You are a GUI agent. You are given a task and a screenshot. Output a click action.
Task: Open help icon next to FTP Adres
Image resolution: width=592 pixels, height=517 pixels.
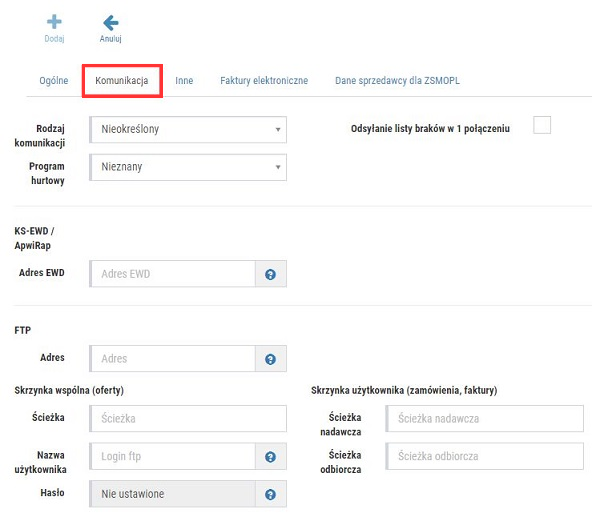pos(270,359)
